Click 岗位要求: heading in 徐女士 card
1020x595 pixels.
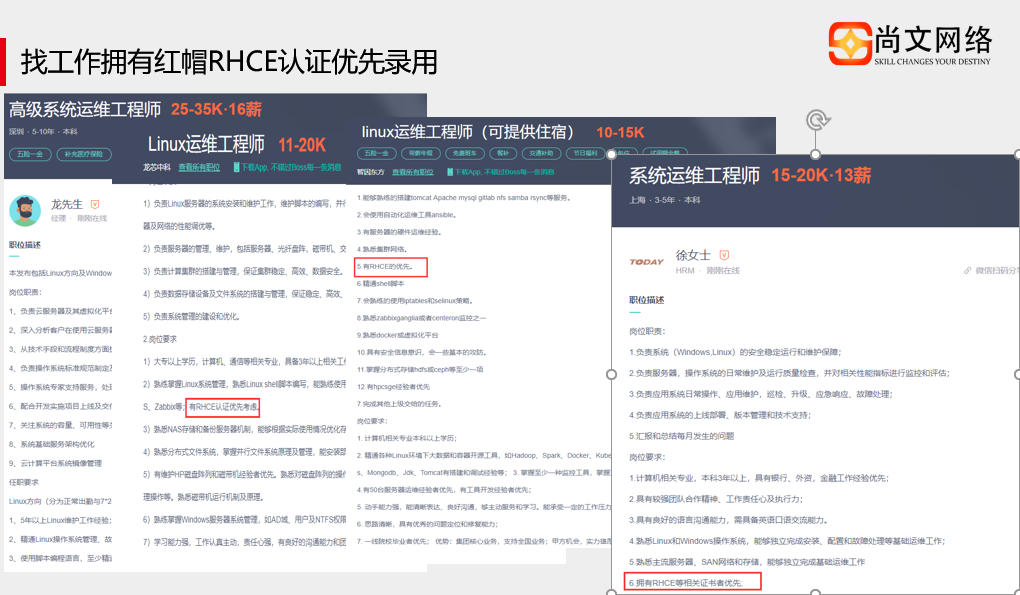coord(647,457)
